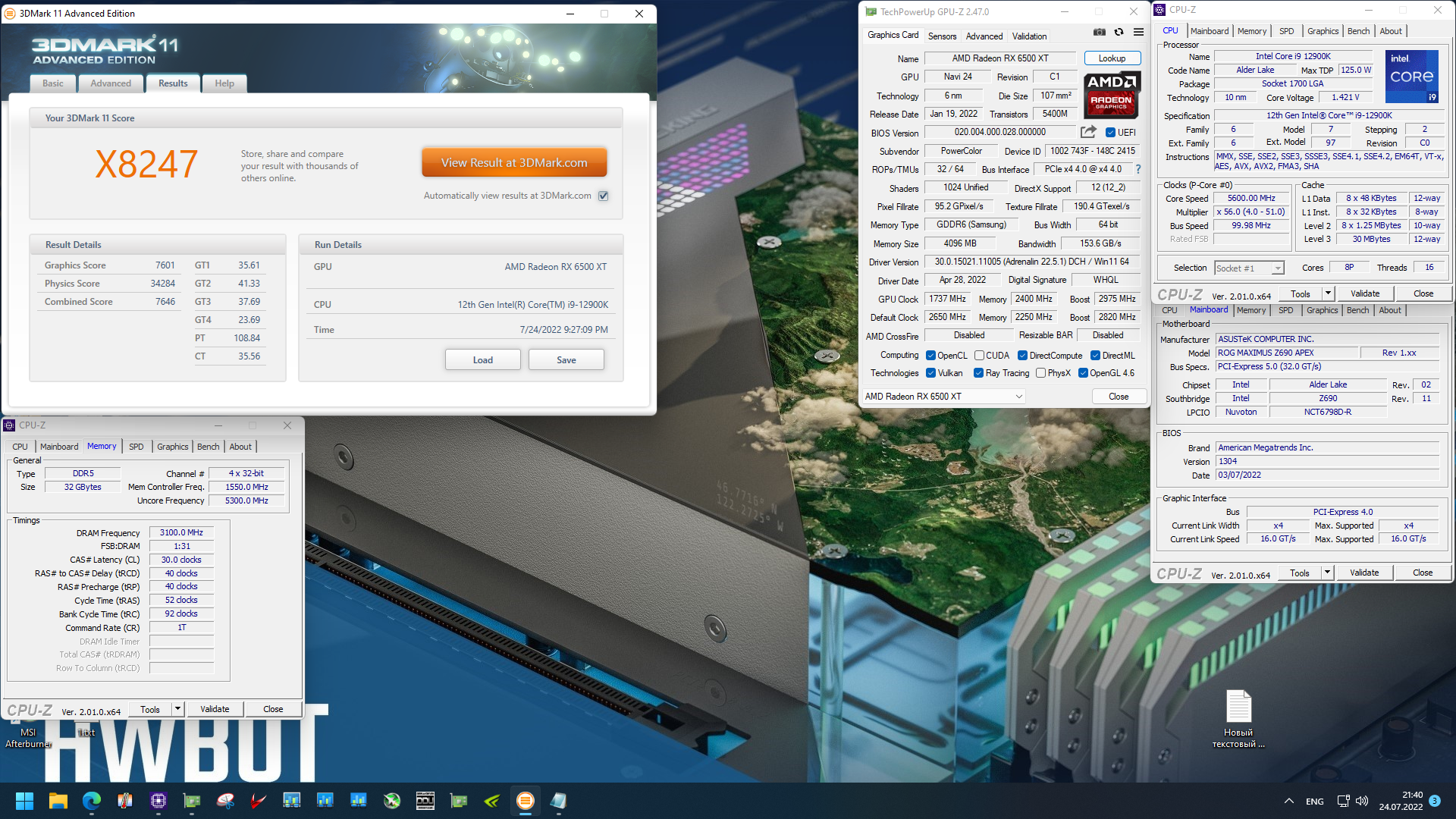
Task: Click DDU icon in taskbar
Action: (425, 801)
